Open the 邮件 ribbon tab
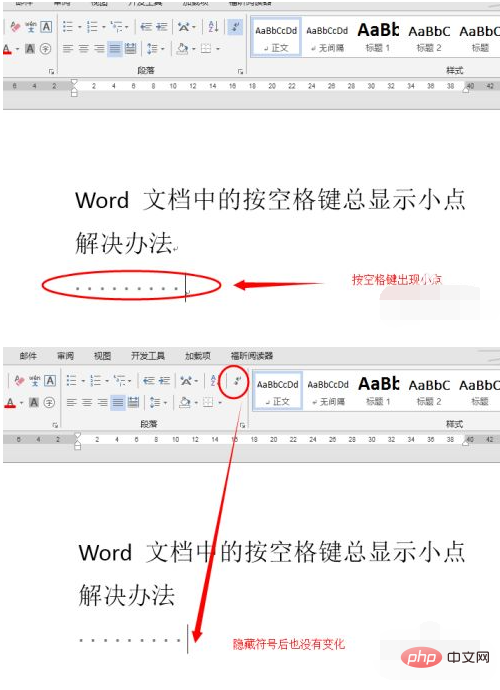 point(28,356)
